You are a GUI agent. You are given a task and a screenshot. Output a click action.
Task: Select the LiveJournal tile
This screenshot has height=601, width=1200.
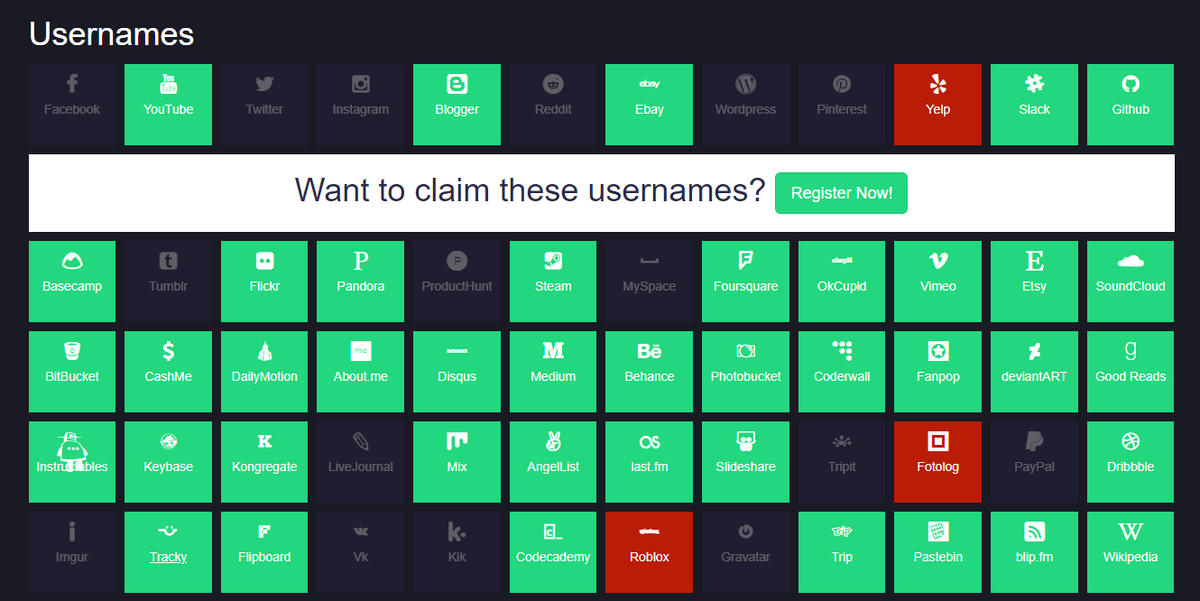tap(360, 462)
